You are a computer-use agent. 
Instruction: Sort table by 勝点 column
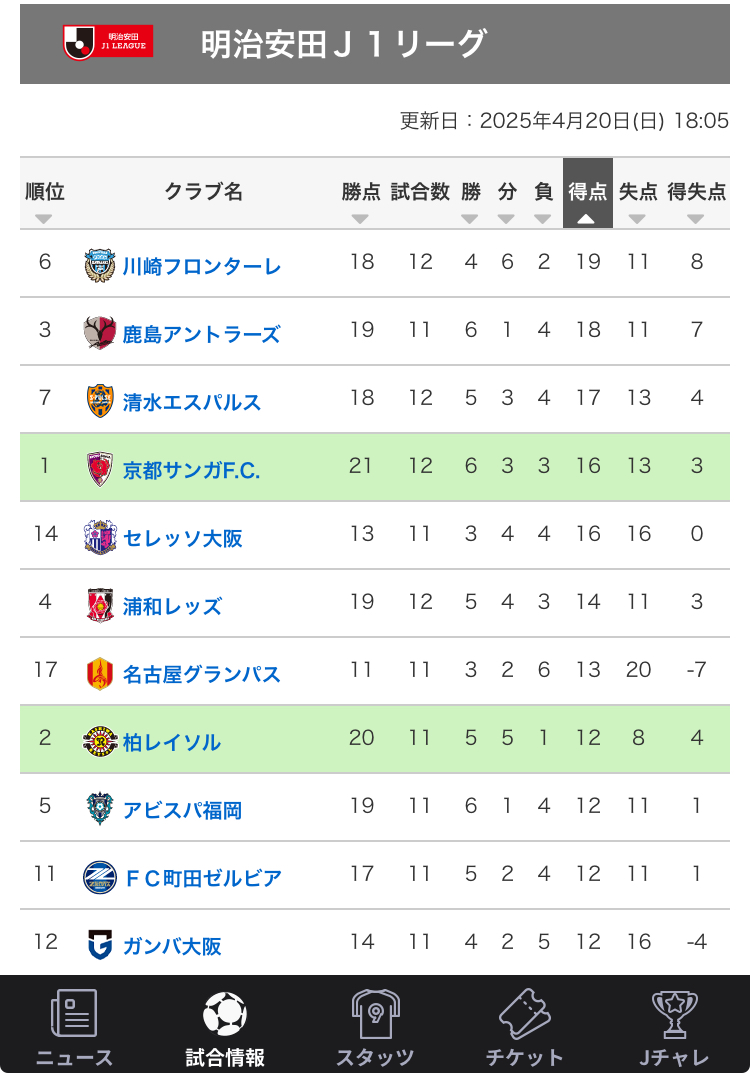[361, 194]
